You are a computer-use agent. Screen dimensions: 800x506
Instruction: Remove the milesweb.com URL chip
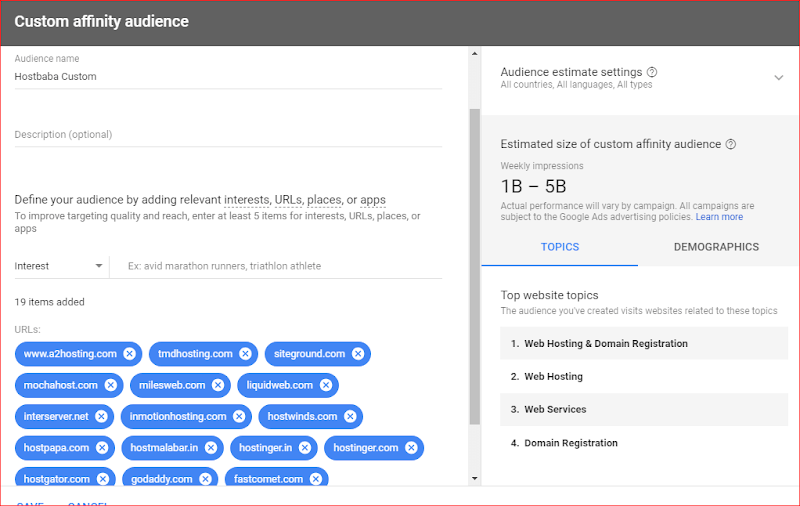218,385
